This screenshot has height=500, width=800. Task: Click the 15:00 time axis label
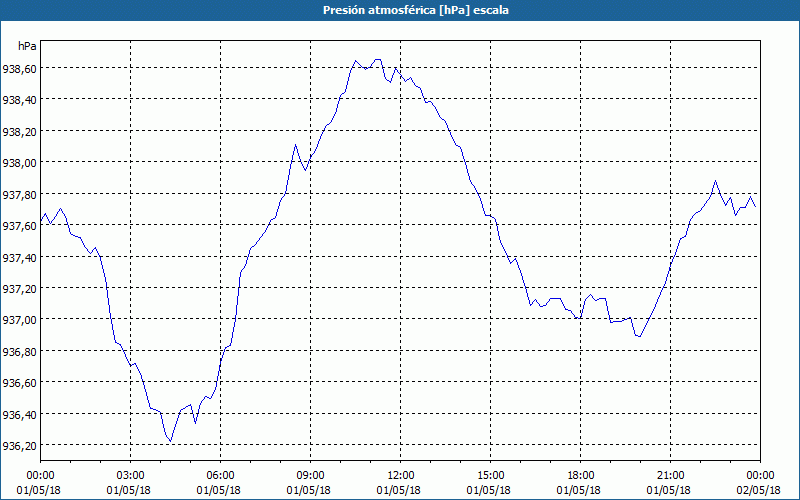pyautogui.click(x=490, y=476)
